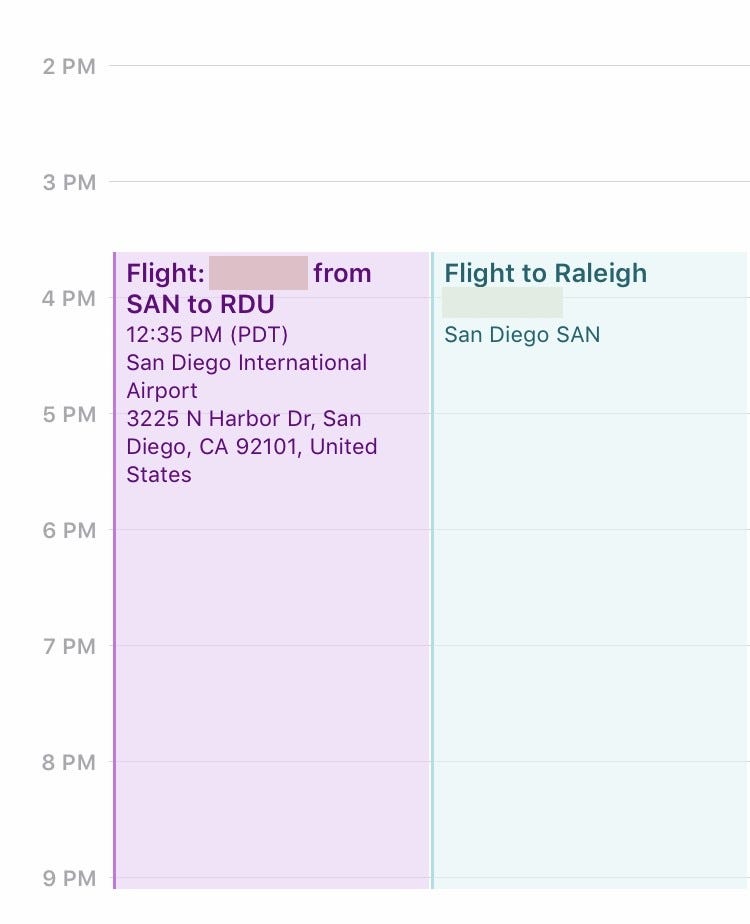Select the 4 PM hour label

point(69,299)
